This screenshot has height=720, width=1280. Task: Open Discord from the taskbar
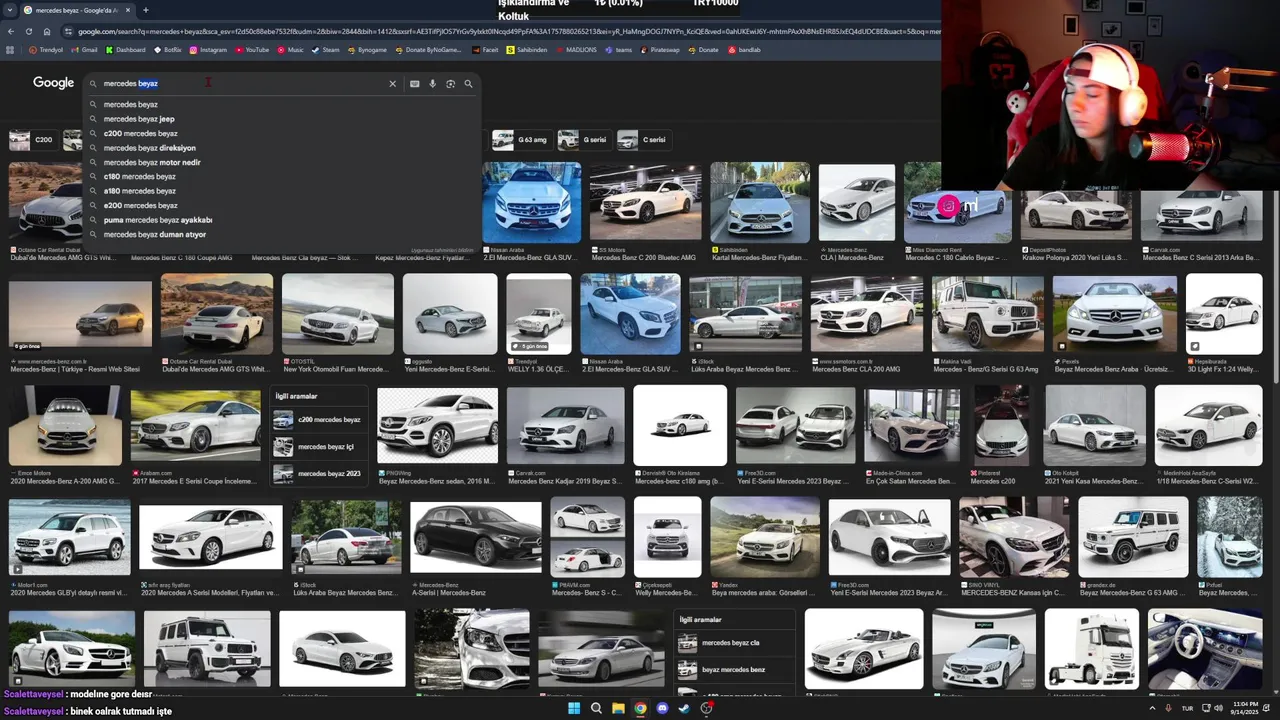pos(662,709)
